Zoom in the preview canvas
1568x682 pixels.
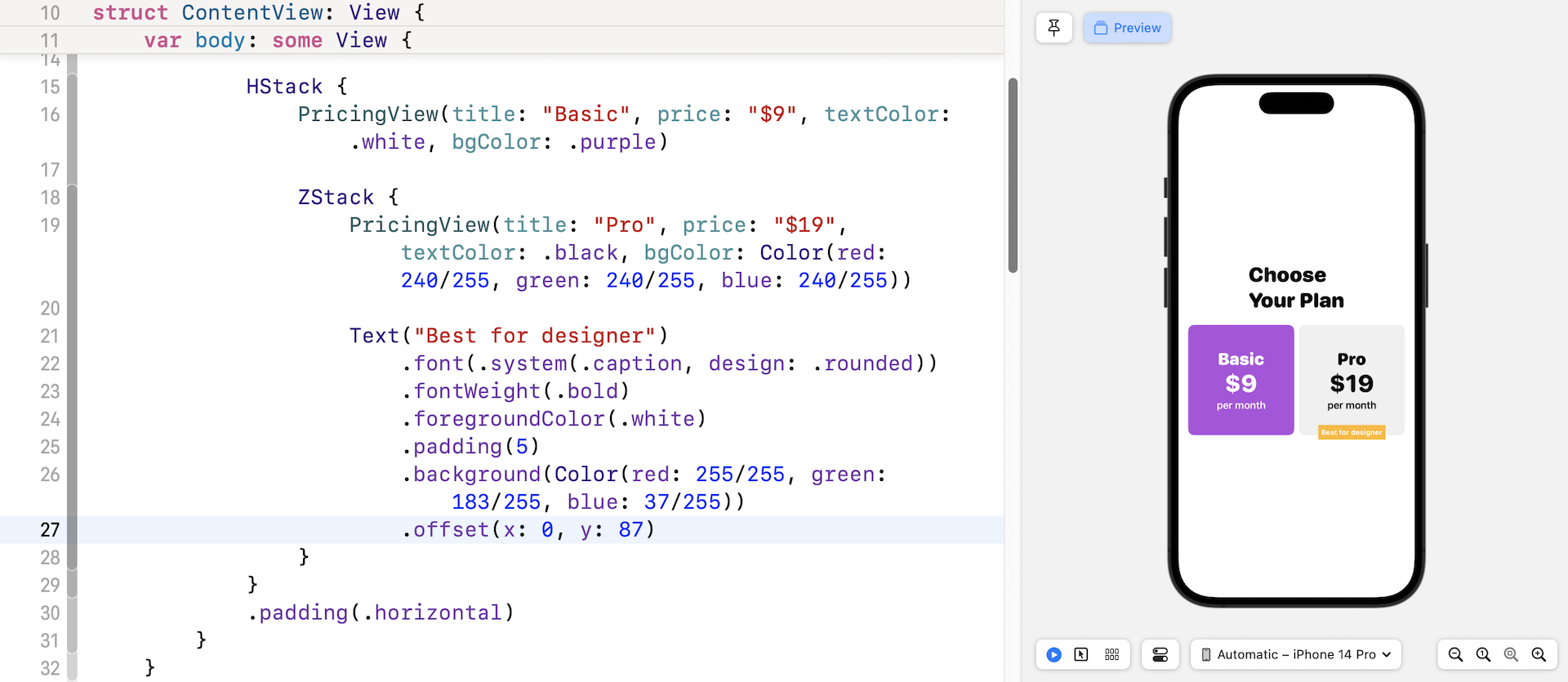click(x=1539, y=654)
